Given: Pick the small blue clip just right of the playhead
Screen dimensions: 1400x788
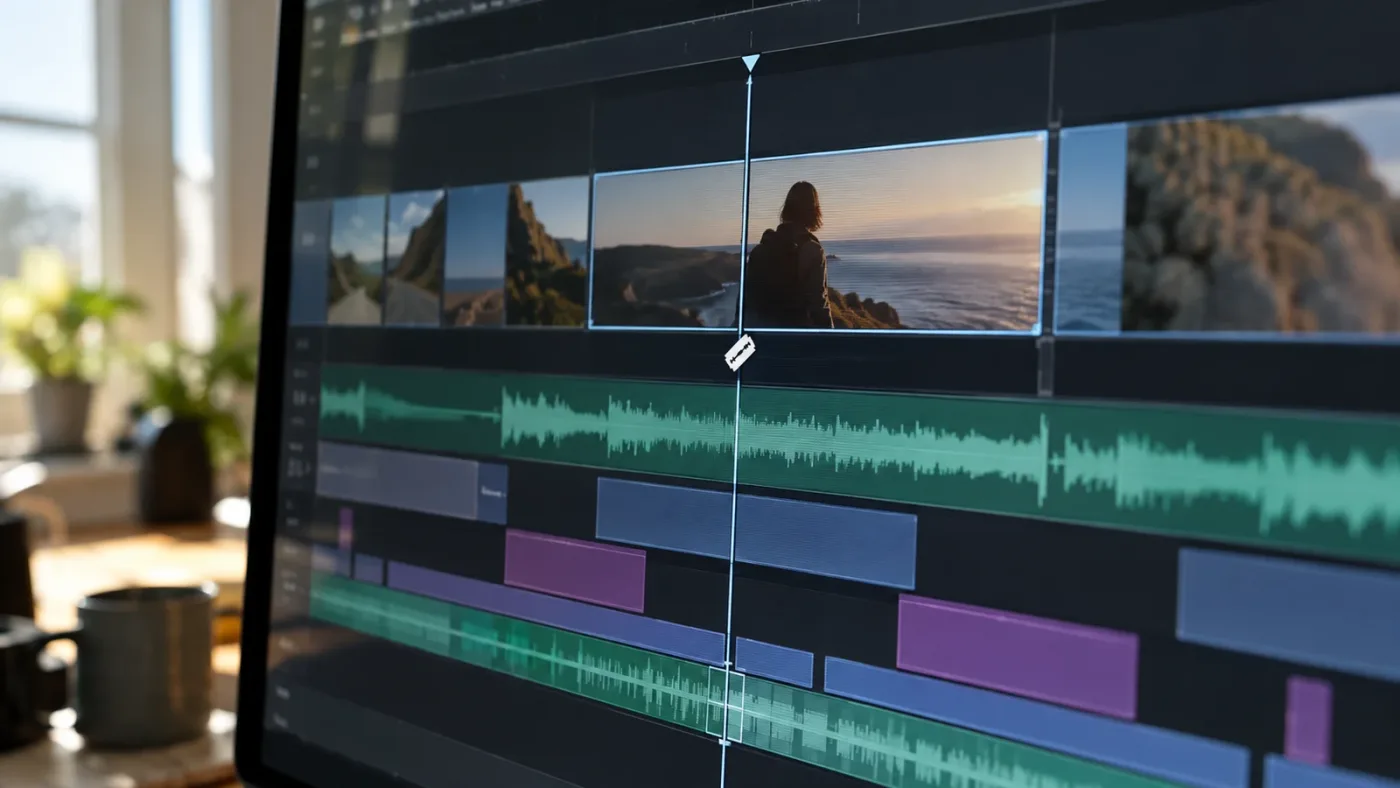Looking at the screenshot, I should click(774, 662).
